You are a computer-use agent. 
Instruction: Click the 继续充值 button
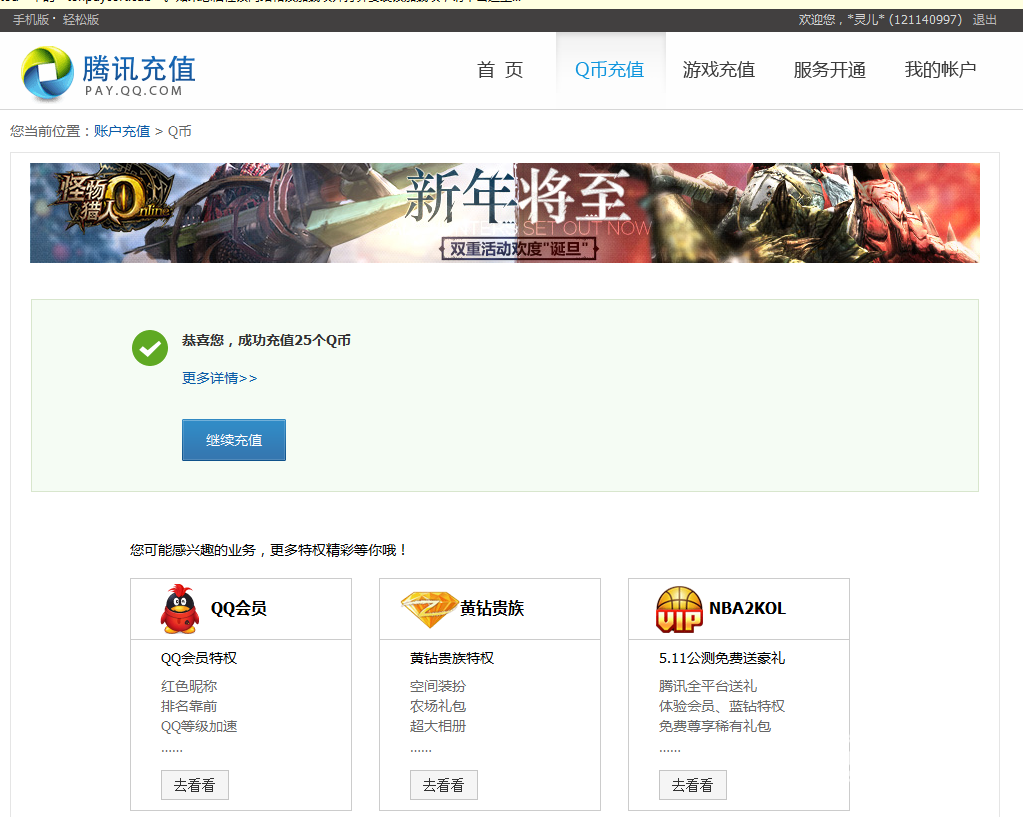[234, 440]
